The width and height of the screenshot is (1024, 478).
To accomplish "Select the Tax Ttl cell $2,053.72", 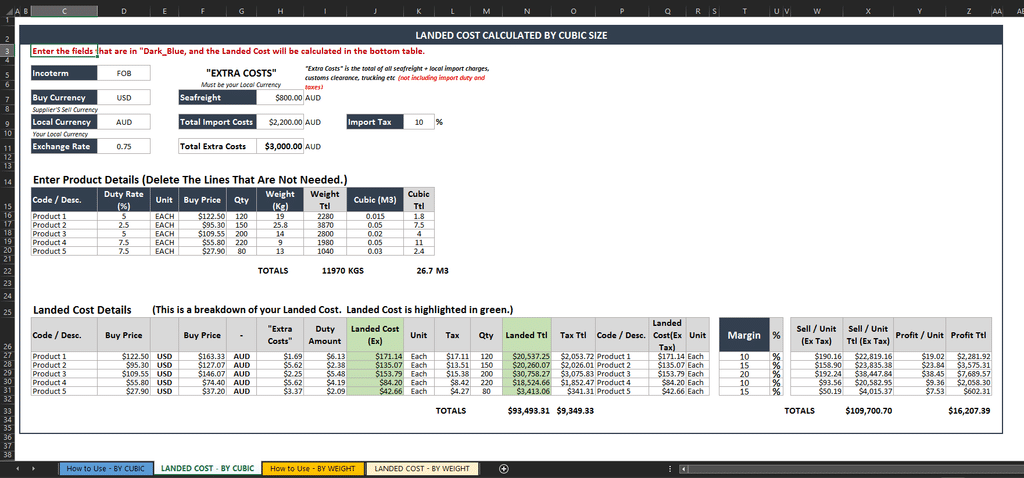I will (x=573, y=357).
